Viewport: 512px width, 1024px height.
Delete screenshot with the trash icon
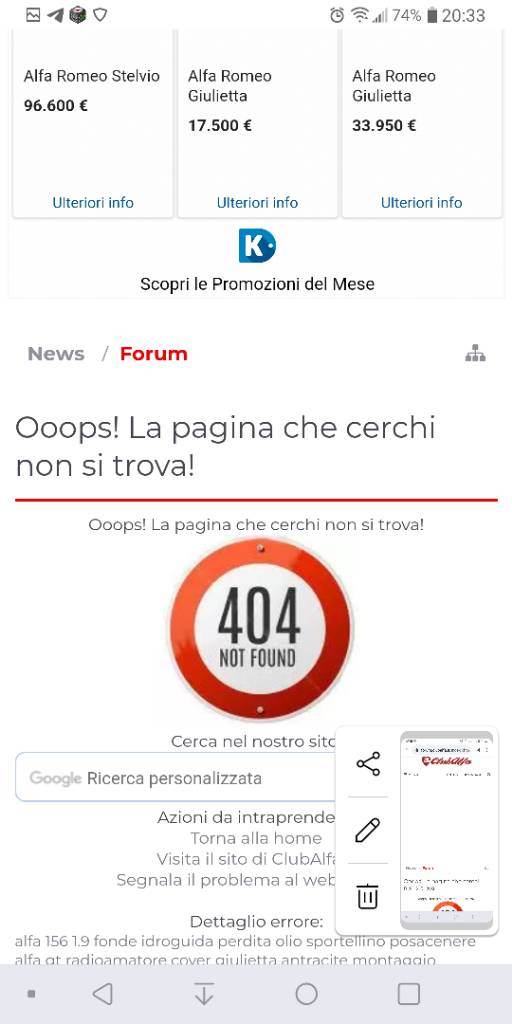pos(368,895)
